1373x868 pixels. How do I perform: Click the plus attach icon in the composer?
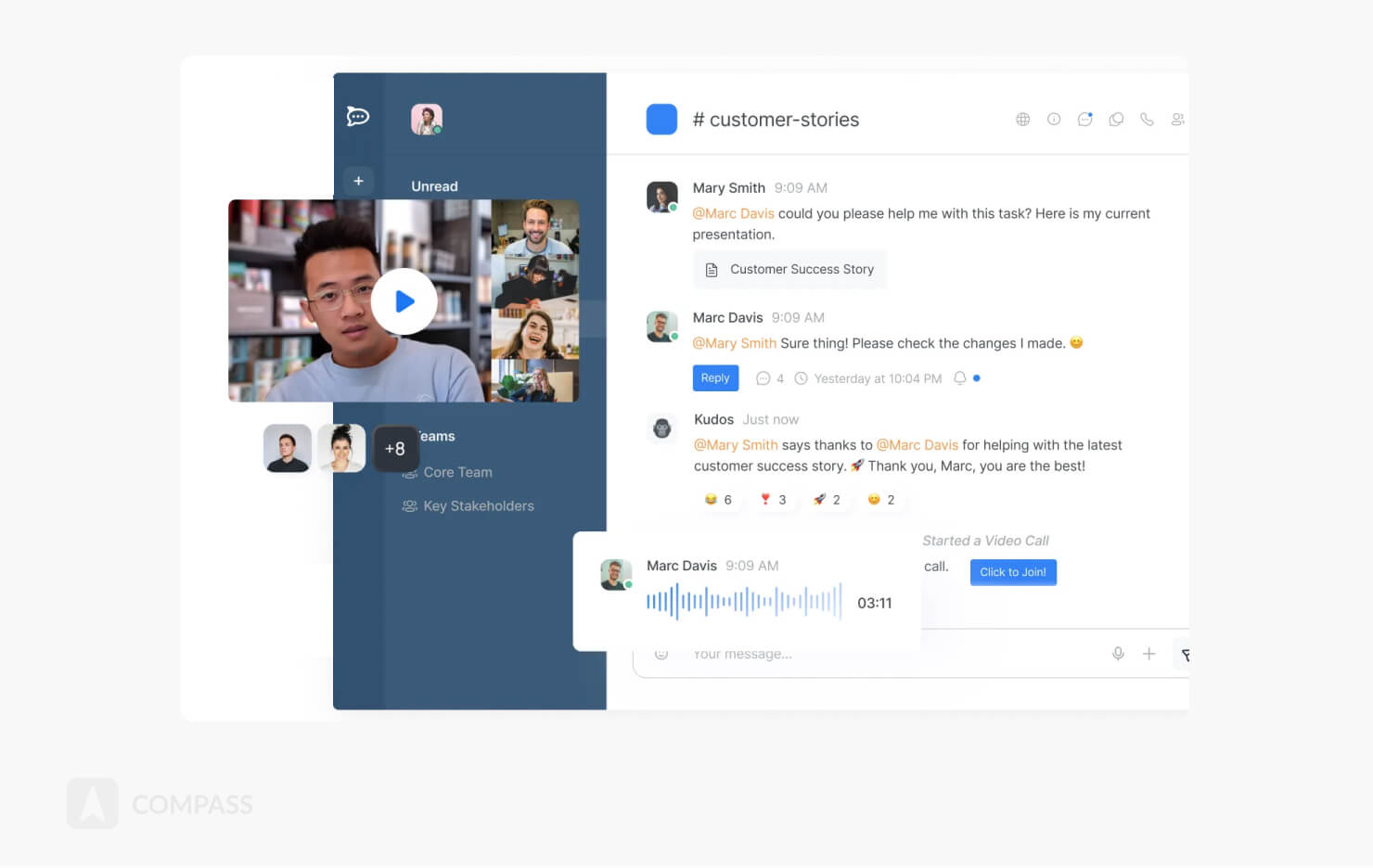pyautogui.click(x=1148, y=654)
